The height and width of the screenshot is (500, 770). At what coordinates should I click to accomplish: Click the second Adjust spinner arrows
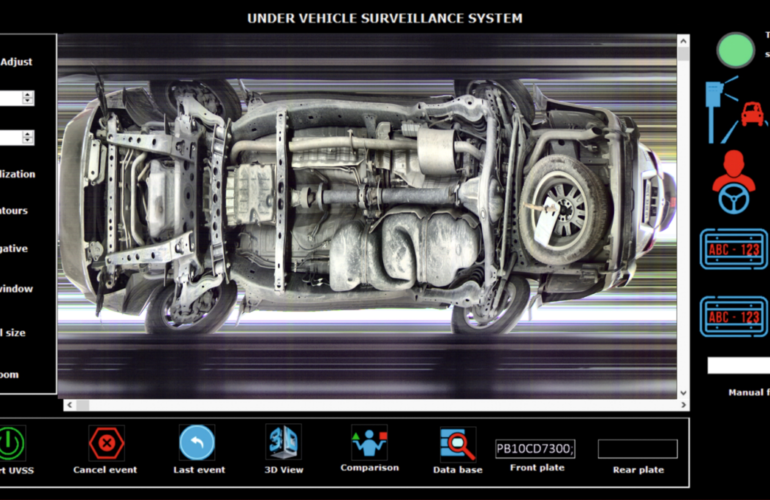[x=28, y=138]
